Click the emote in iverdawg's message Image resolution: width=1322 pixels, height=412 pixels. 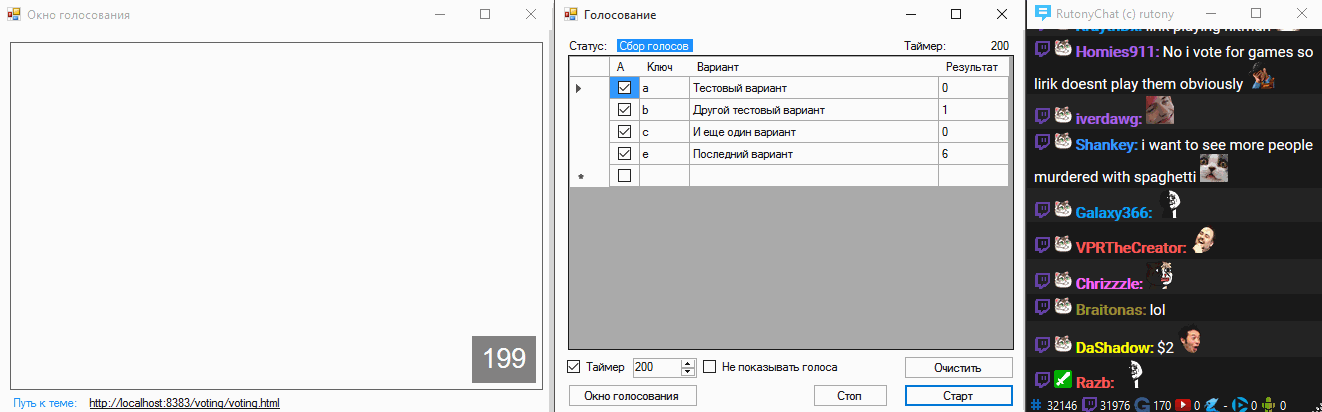click(1160, 110)
